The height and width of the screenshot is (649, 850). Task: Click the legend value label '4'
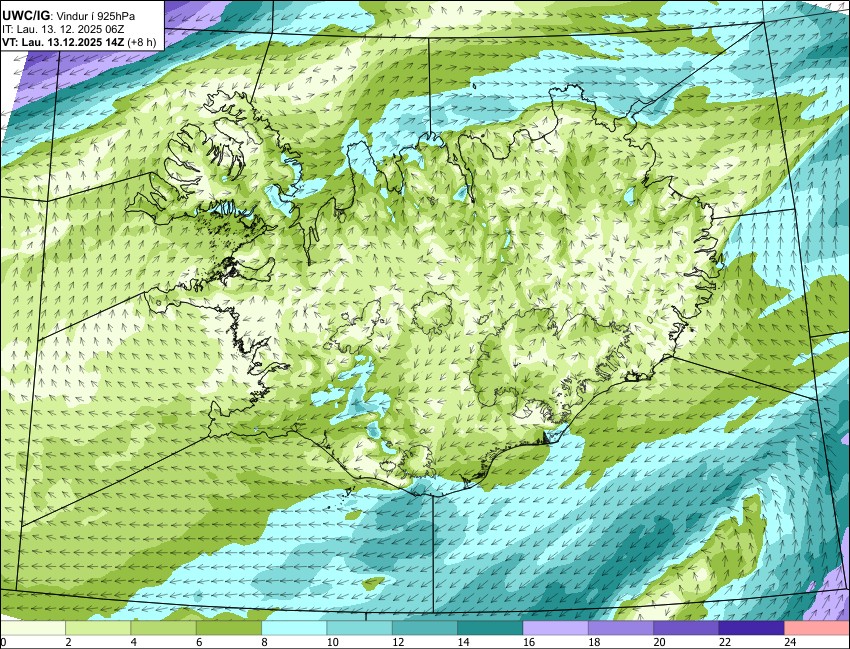click(133, 642)
